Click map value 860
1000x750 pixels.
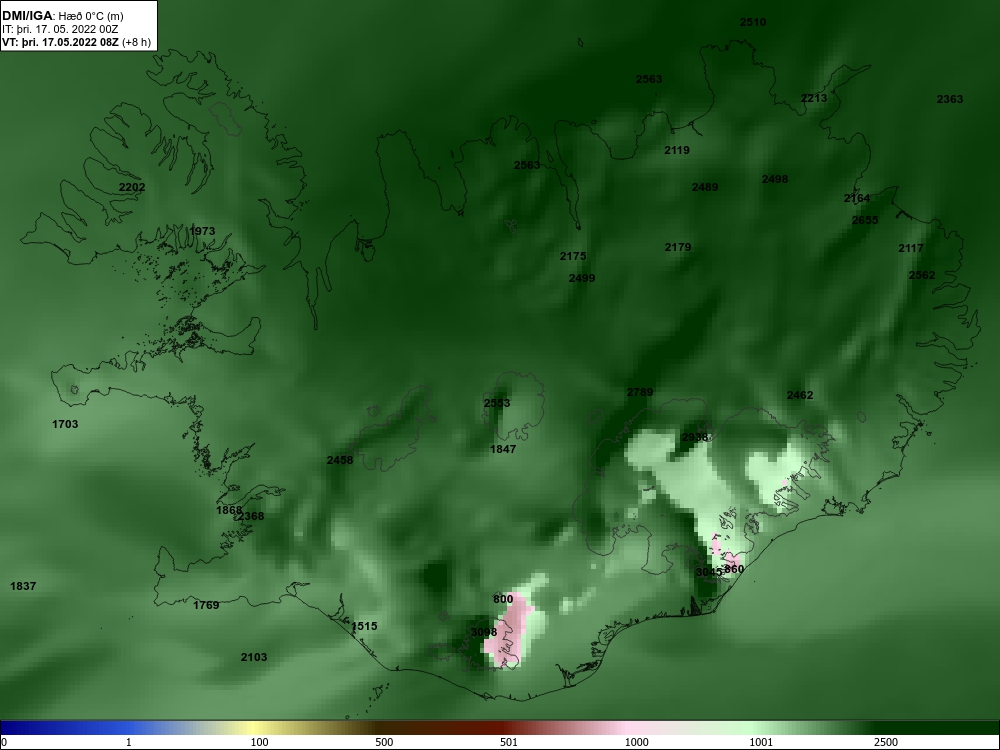click(735, 569)
